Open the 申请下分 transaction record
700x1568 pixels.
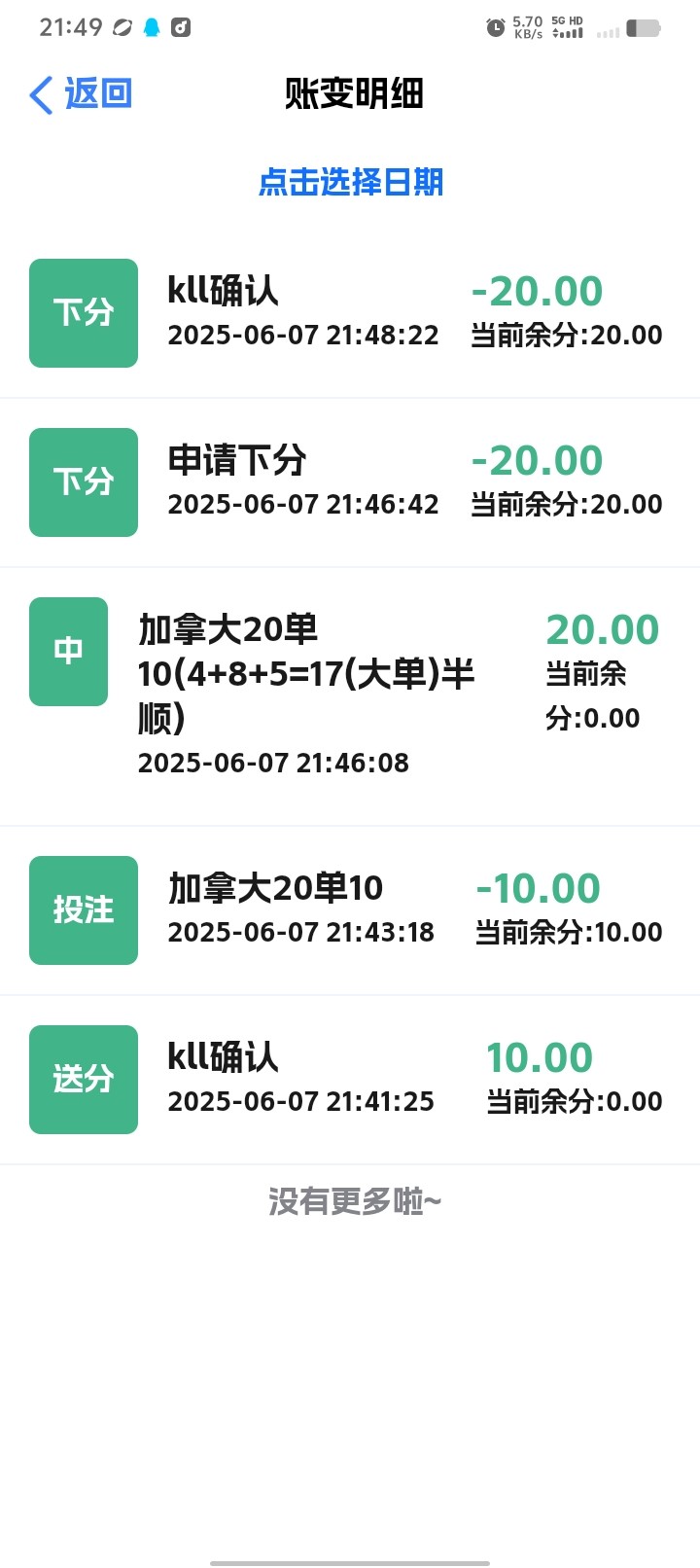point(237,460)
